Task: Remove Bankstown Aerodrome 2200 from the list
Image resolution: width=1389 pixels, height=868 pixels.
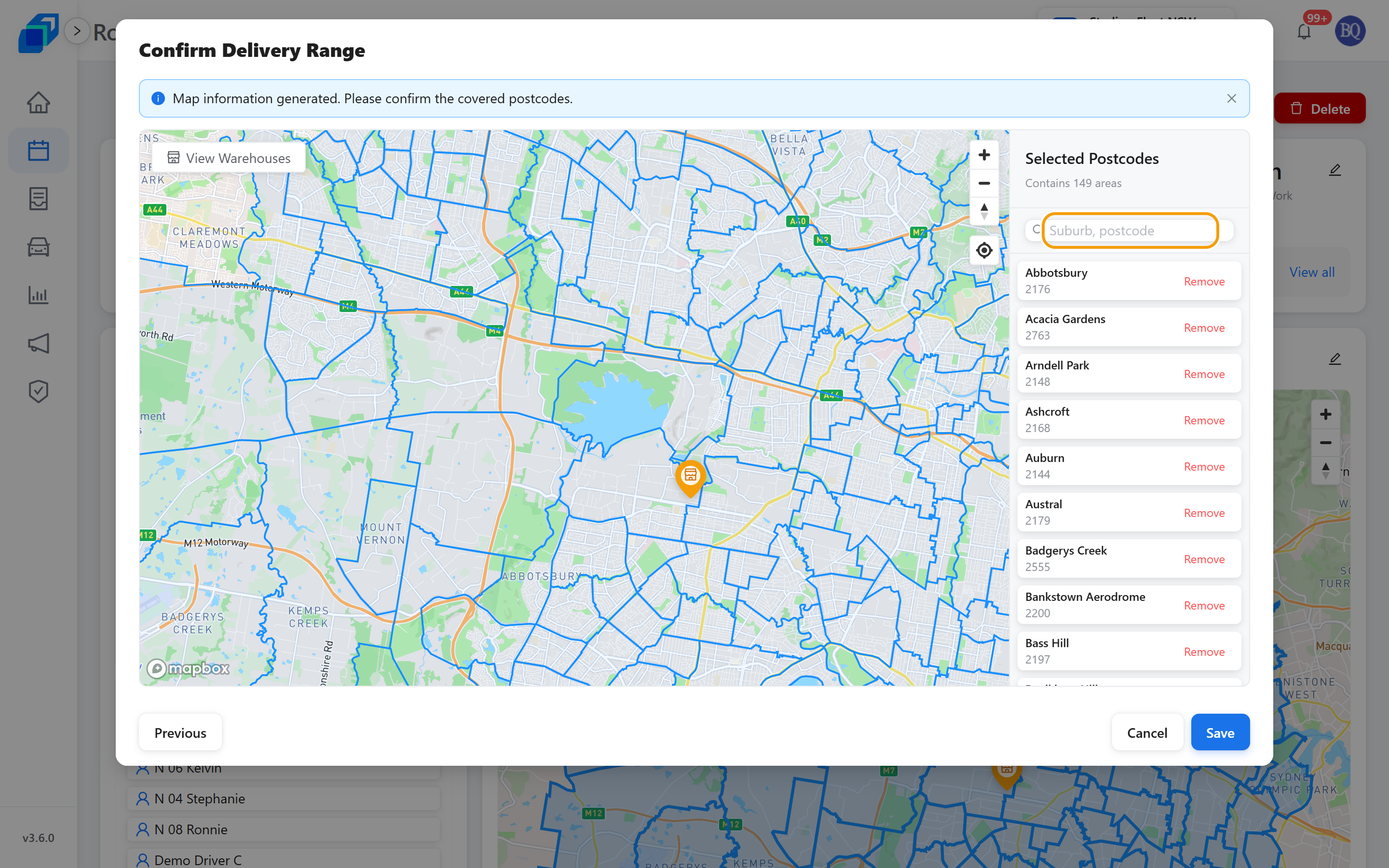Action: pos(1204,606)
